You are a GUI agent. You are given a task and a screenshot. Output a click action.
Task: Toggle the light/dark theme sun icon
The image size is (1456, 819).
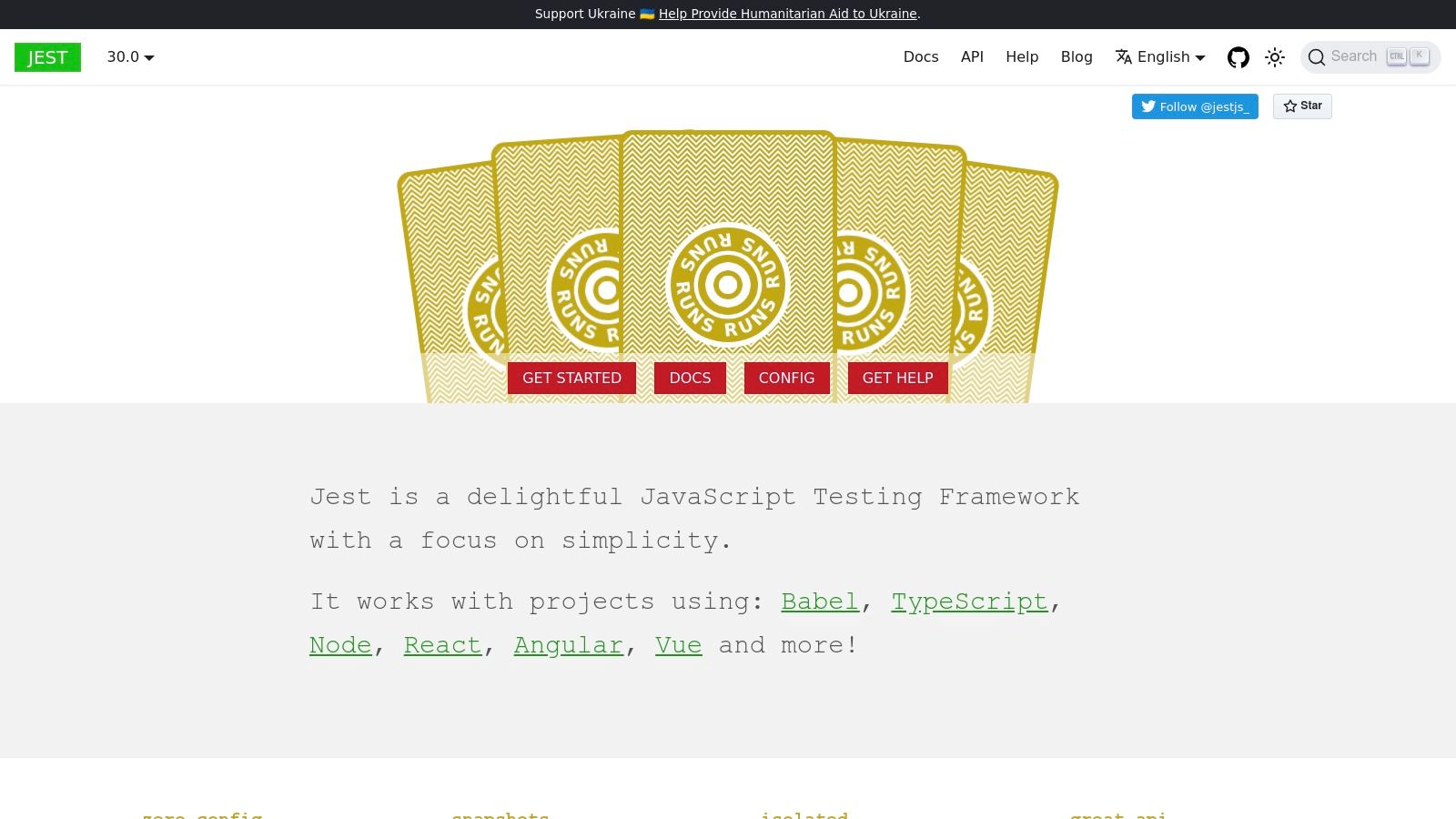click(x=1275, y=57)
